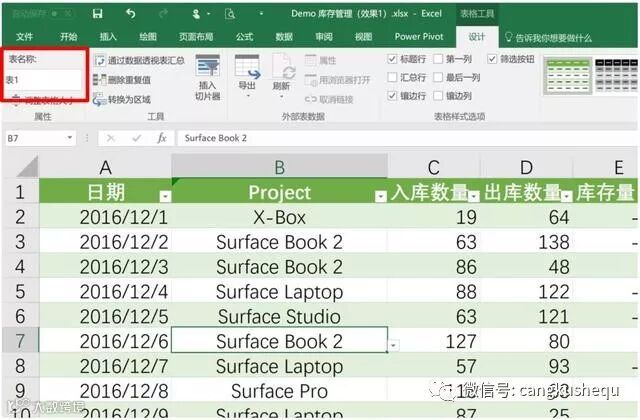Click the lightbulb Tell Me icon

pos(508,37)
